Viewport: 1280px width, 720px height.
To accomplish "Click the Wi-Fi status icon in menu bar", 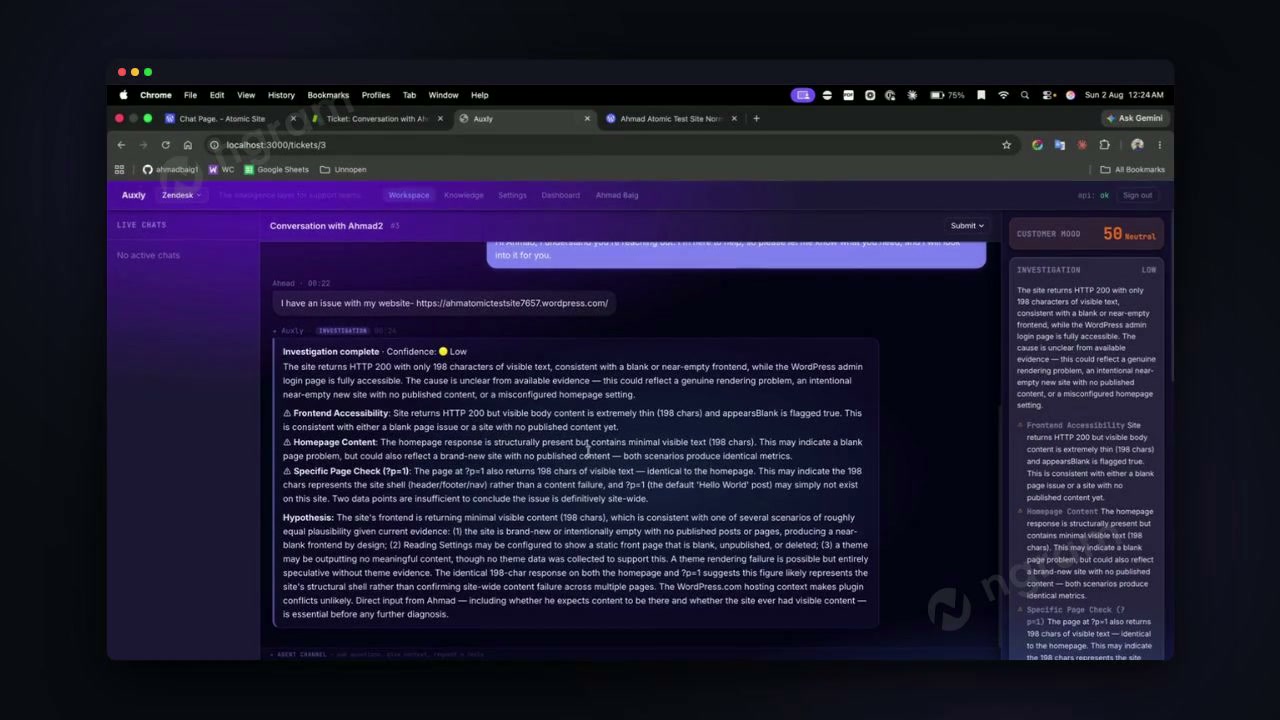I will coord(1003,95).
